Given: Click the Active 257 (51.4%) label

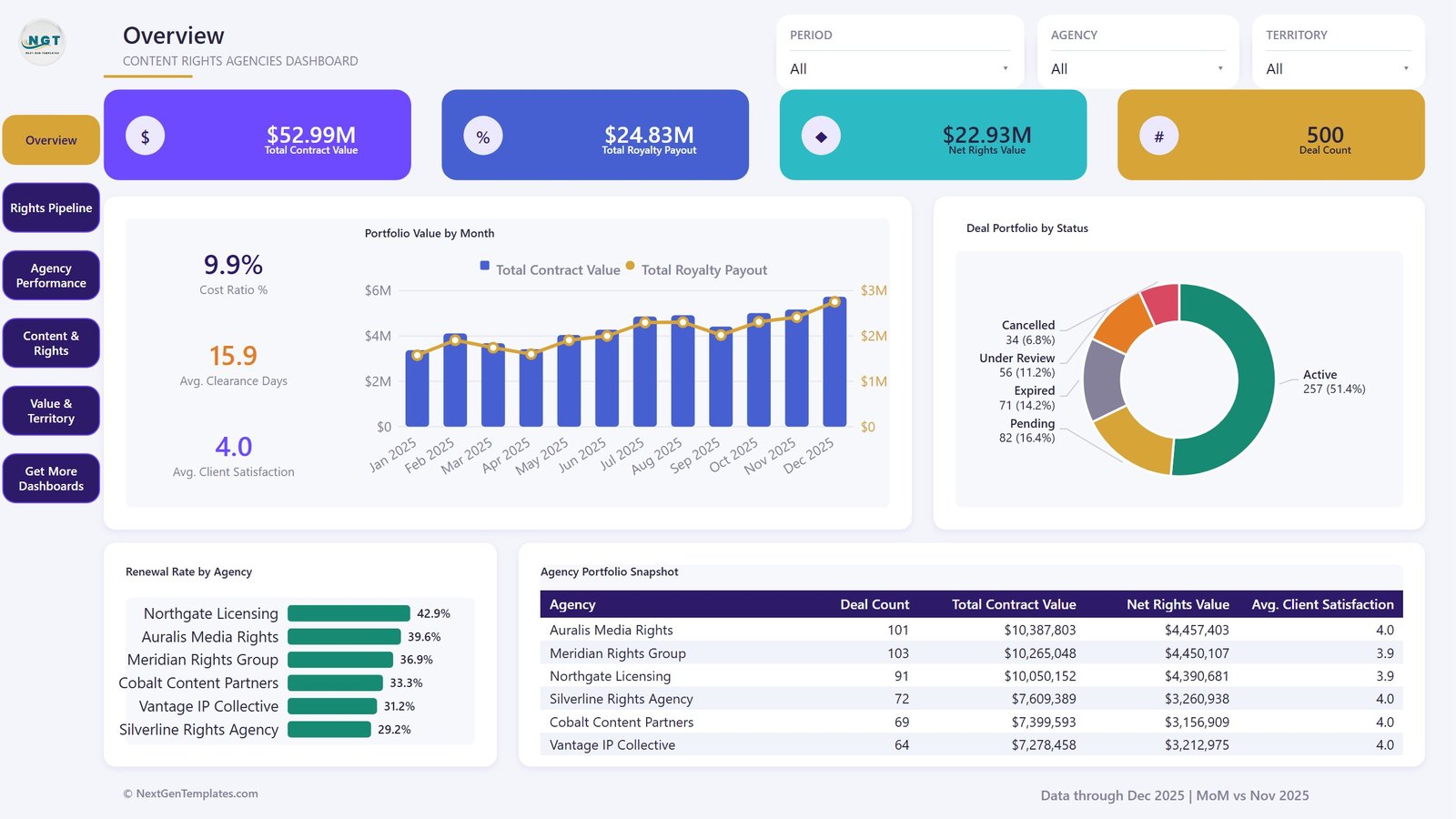Looking at the screenshot, I should tap(1334, 381).
